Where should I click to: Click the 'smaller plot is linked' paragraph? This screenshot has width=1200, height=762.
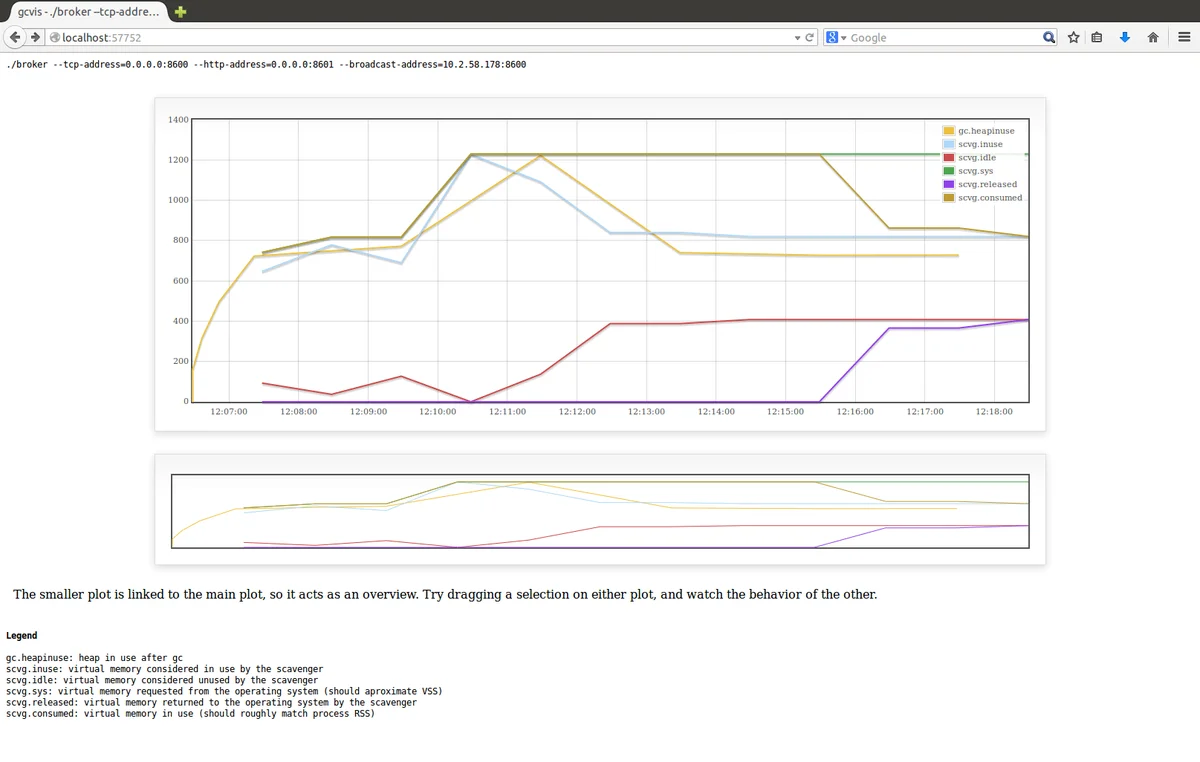445,594
